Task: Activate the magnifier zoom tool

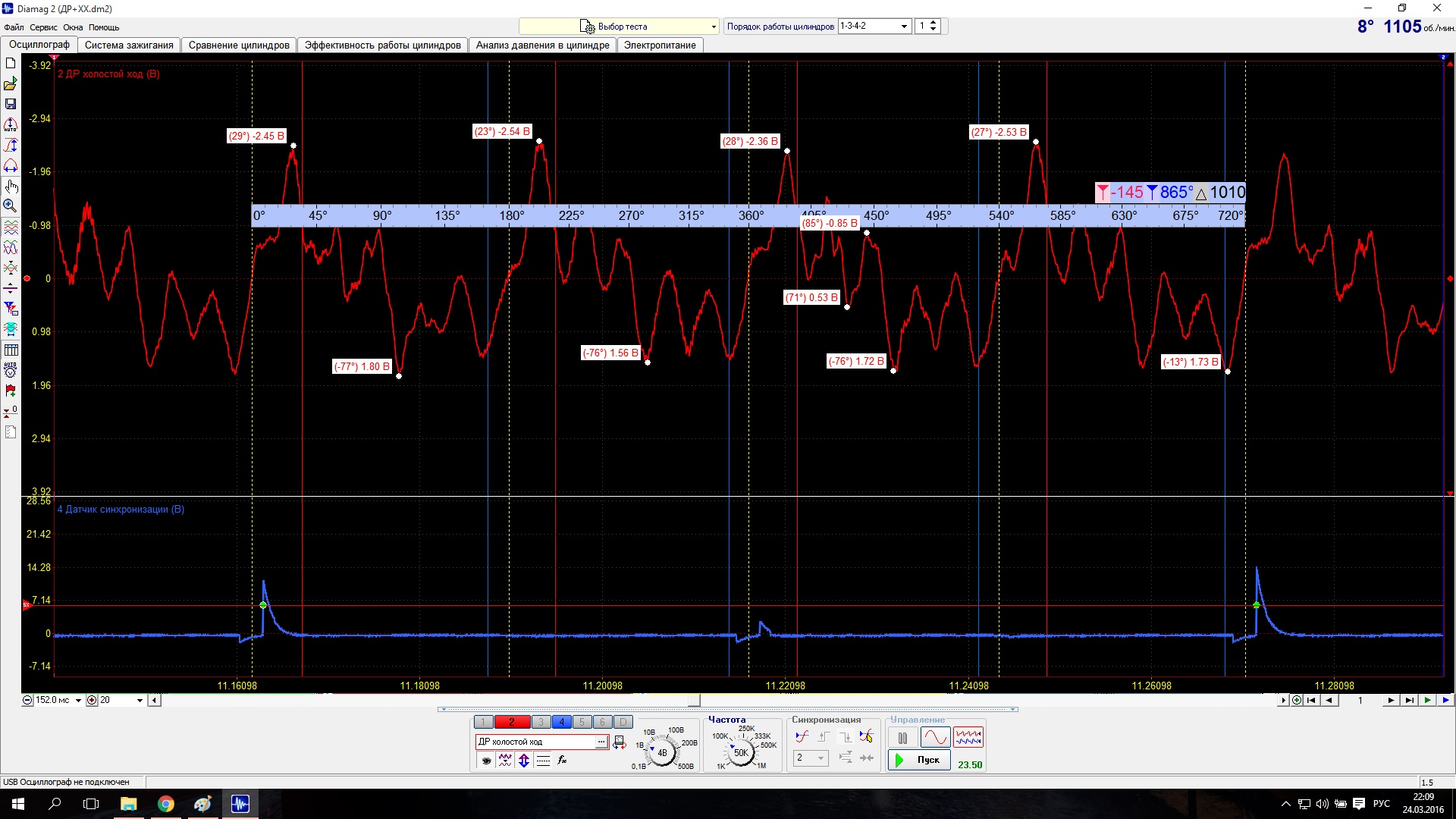Action: [11, 206]
